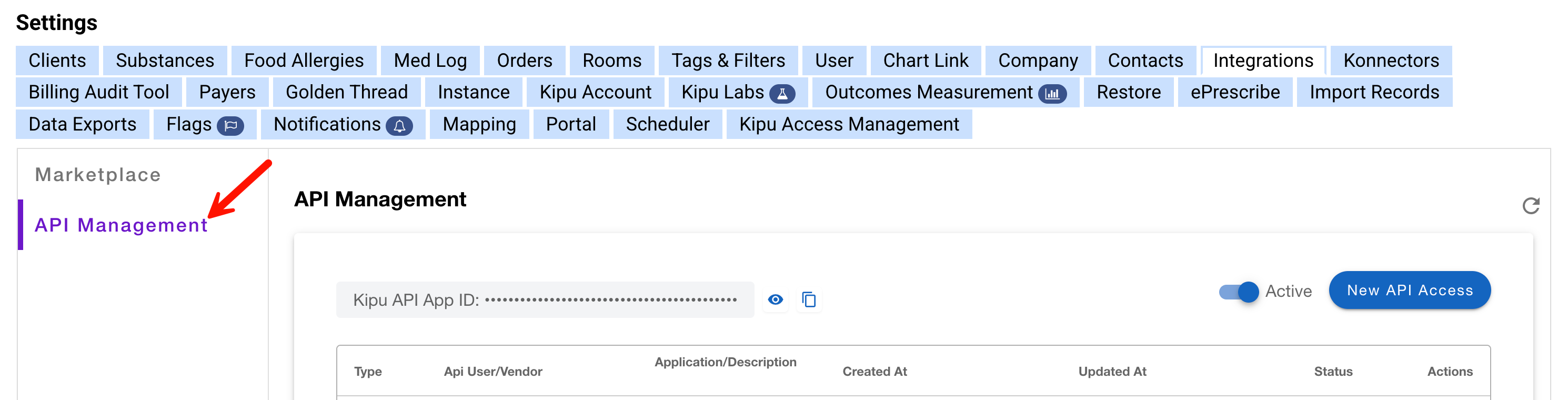This screenshot has height=400, width=1568.
Task: Open the Data Exports tab
Action: [82, 125]
